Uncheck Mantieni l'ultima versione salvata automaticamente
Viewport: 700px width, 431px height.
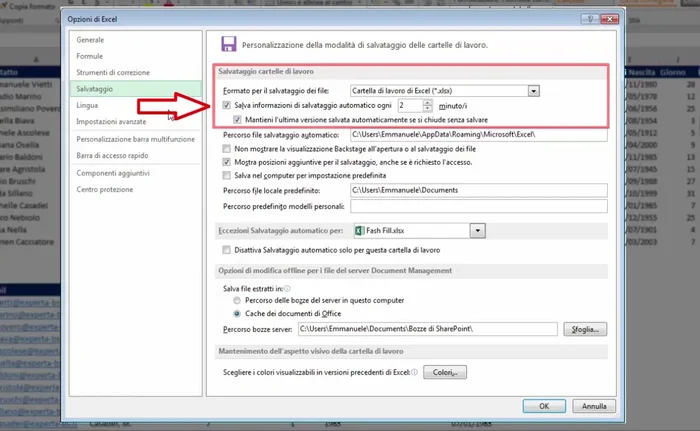(238, 120)
